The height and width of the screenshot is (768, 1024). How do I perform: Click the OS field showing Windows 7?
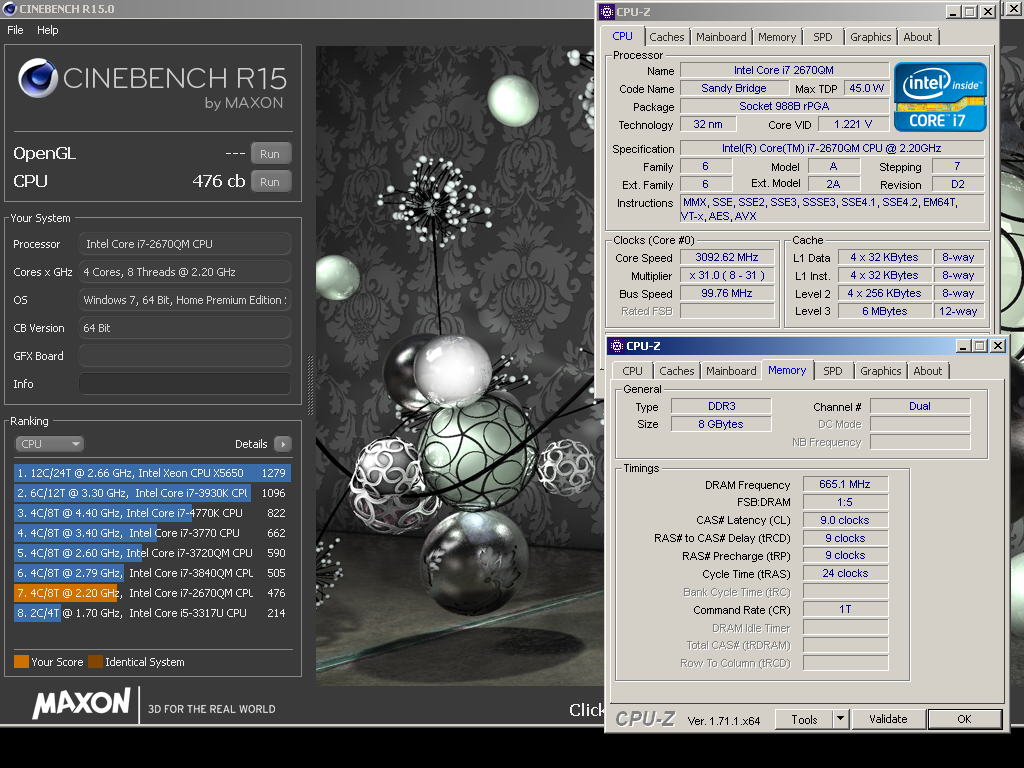click(185, 300)
